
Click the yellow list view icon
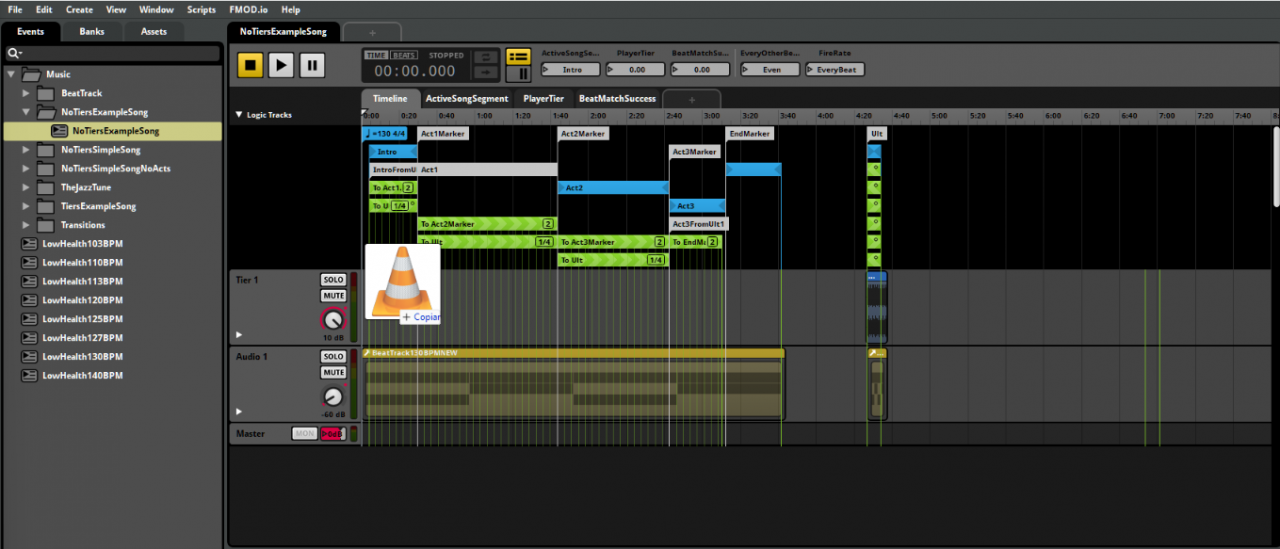click(x=518, y=56)
